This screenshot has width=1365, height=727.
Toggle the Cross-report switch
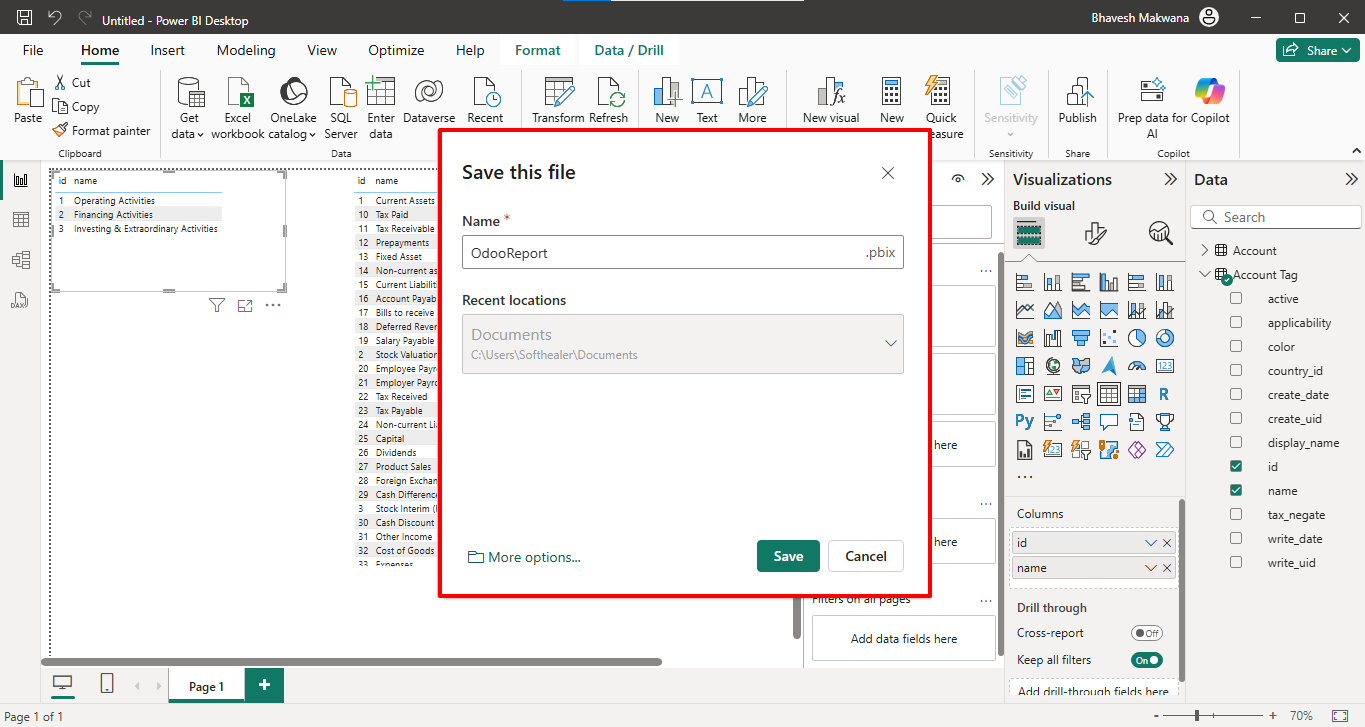(x=1147, y=633)
